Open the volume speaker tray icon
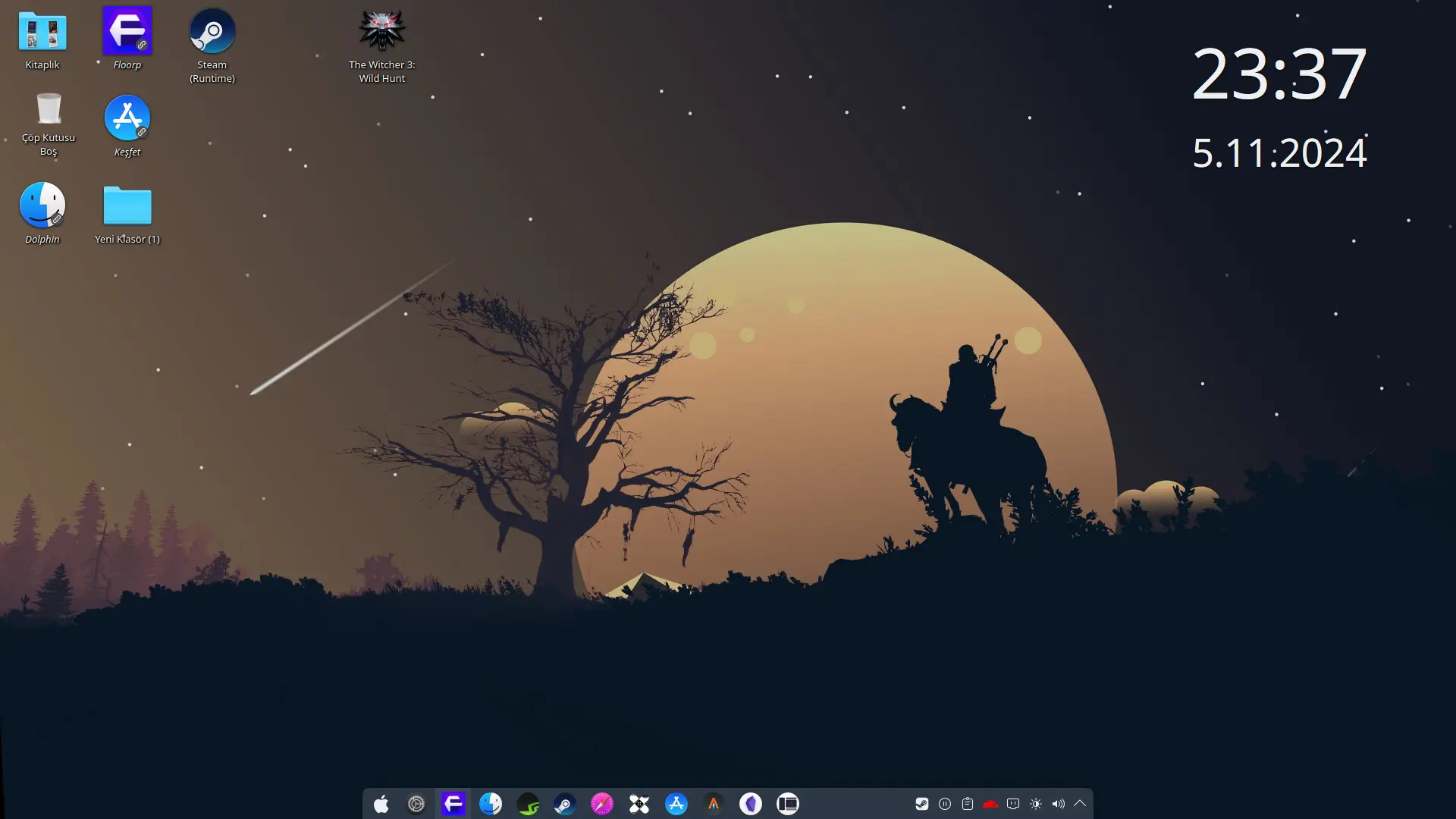This screenshot has height=819, width=1456. pyautogui.click(x=1059, y=804)
